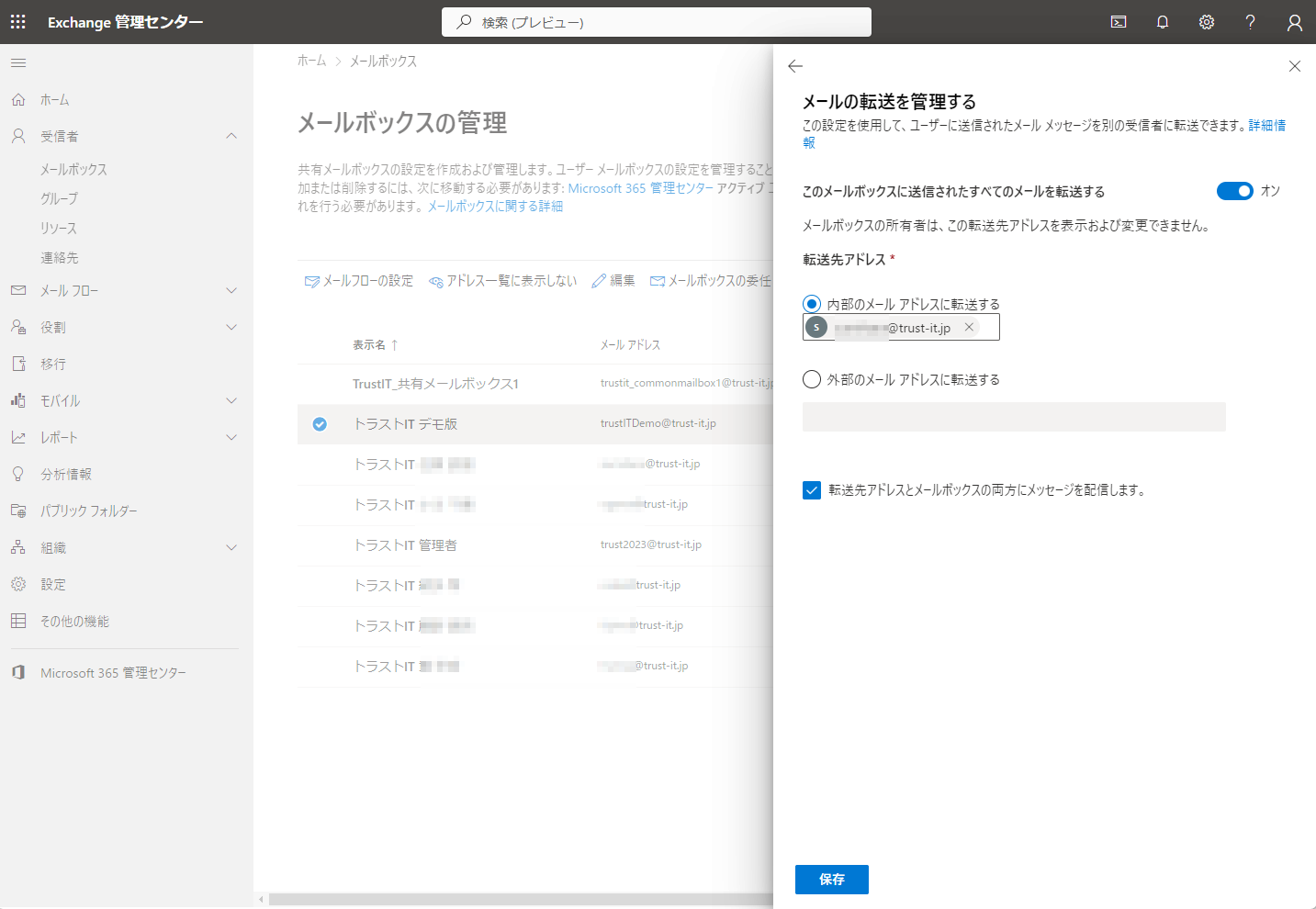Collapse the navigation hamburger menu
Viewport: 1316px width, 909px height.
(x=18, y=63)
